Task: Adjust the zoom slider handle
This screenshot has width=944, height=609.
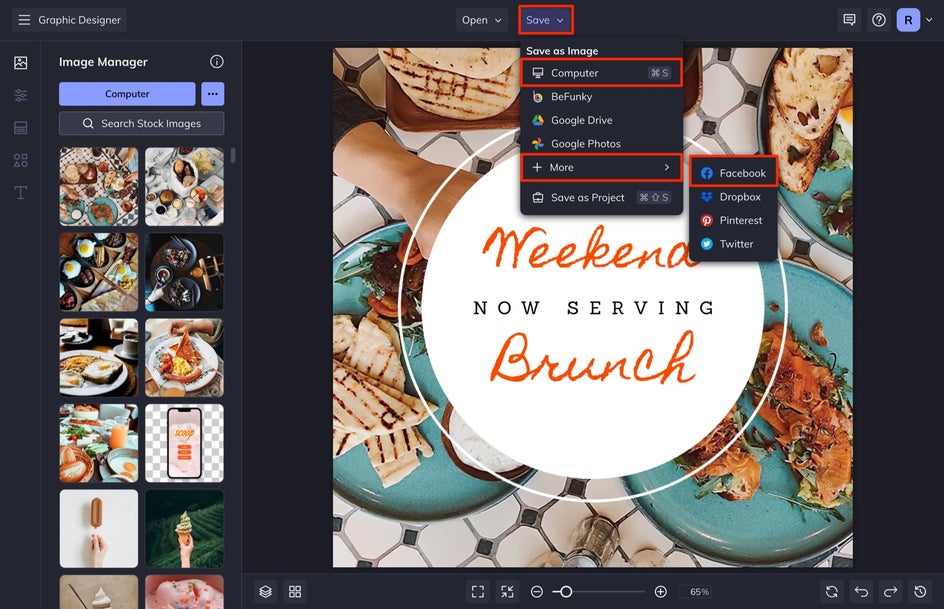Action: [565, 592]
